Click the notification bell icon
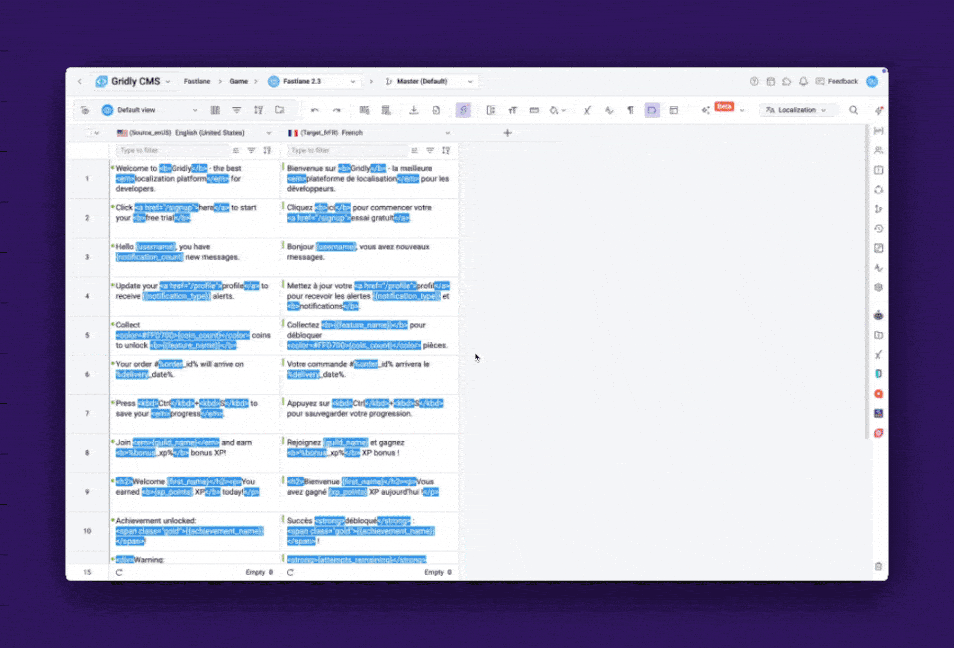954x648 pixels. click(803, 81)
